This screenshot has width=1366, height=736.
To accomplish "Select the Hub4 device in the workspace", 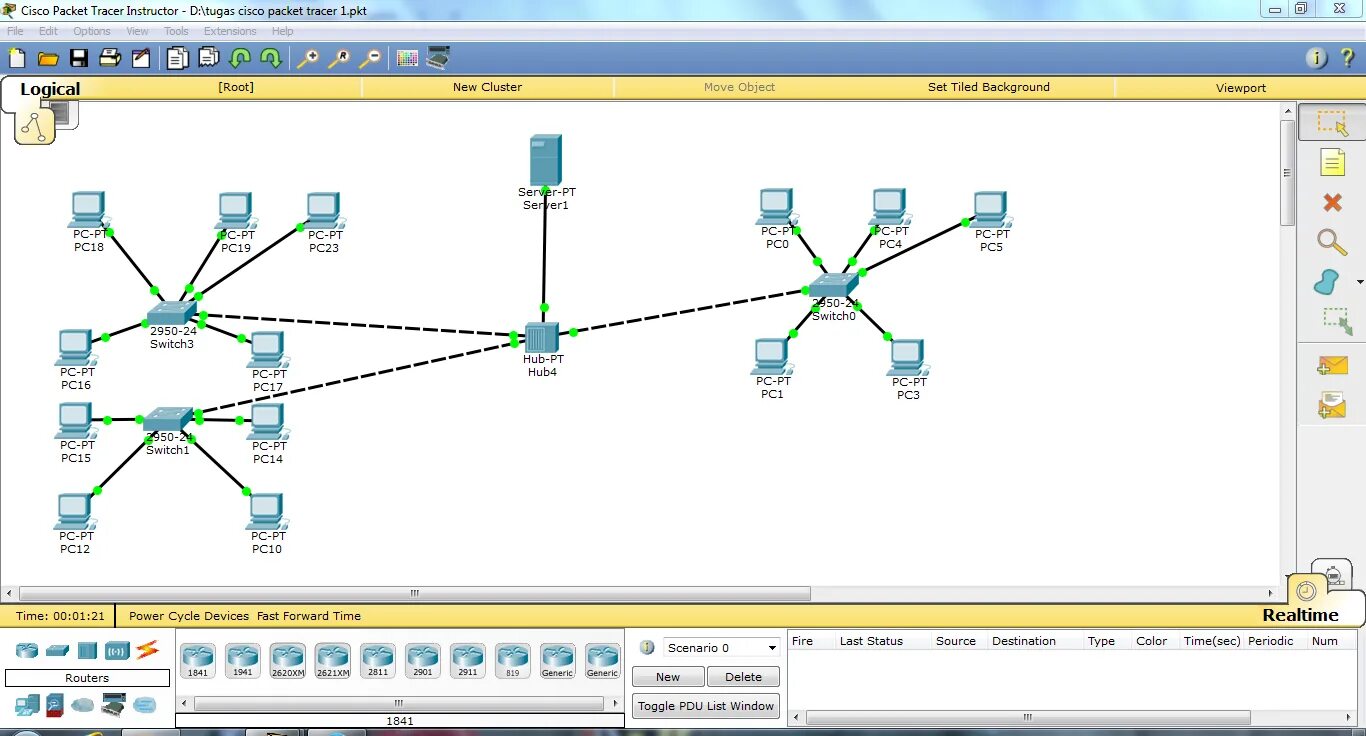I will [541, 338].
